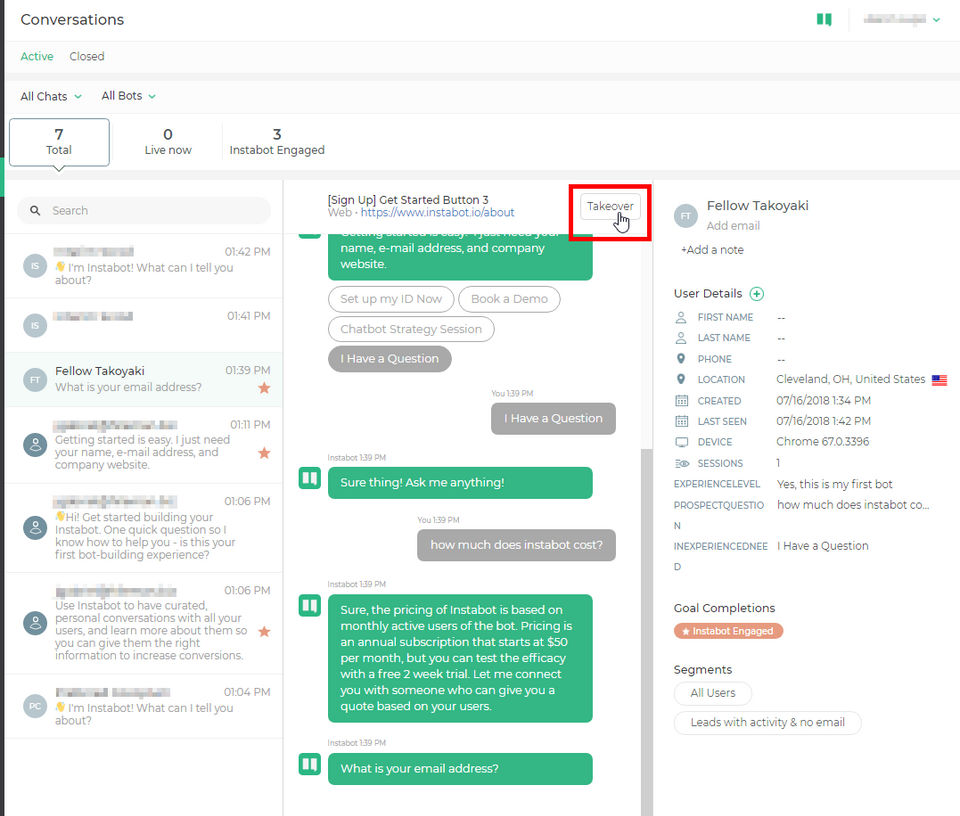Click the LOCATION pin icon

point(681,380)
